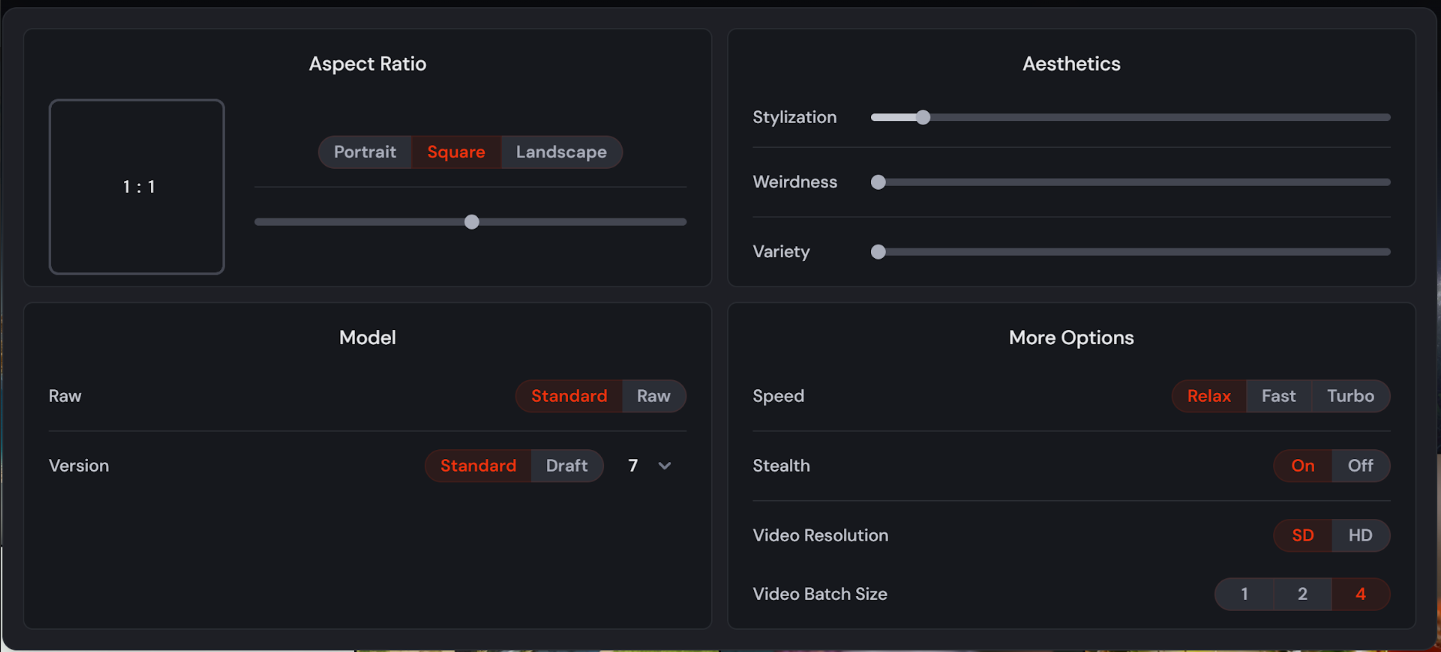Click the aspect ratio slider handle

tap(472, 222)
